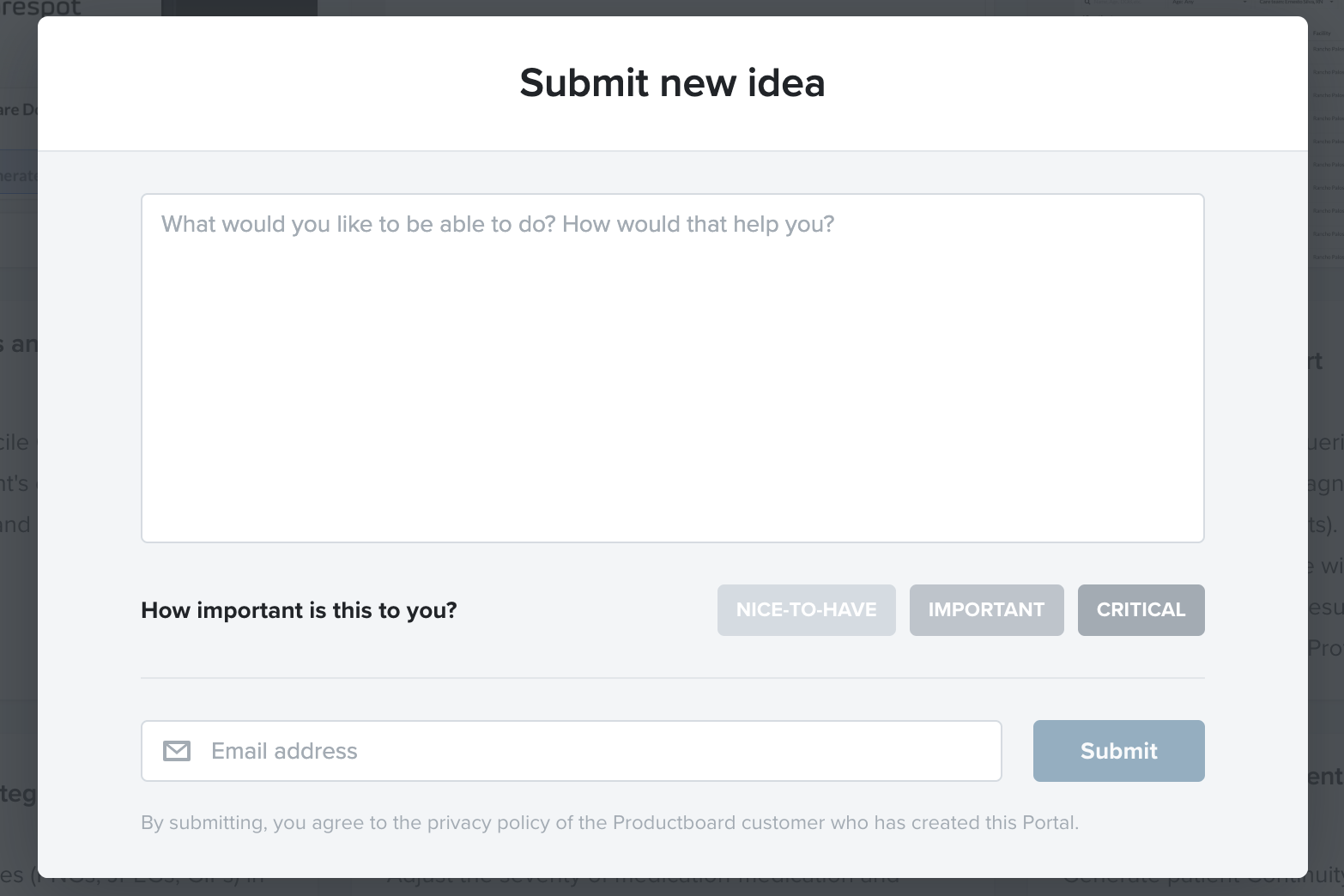Click the 'How important is this to you?' label
This screenshot has height=896, width=1344.
pos(299,610)
